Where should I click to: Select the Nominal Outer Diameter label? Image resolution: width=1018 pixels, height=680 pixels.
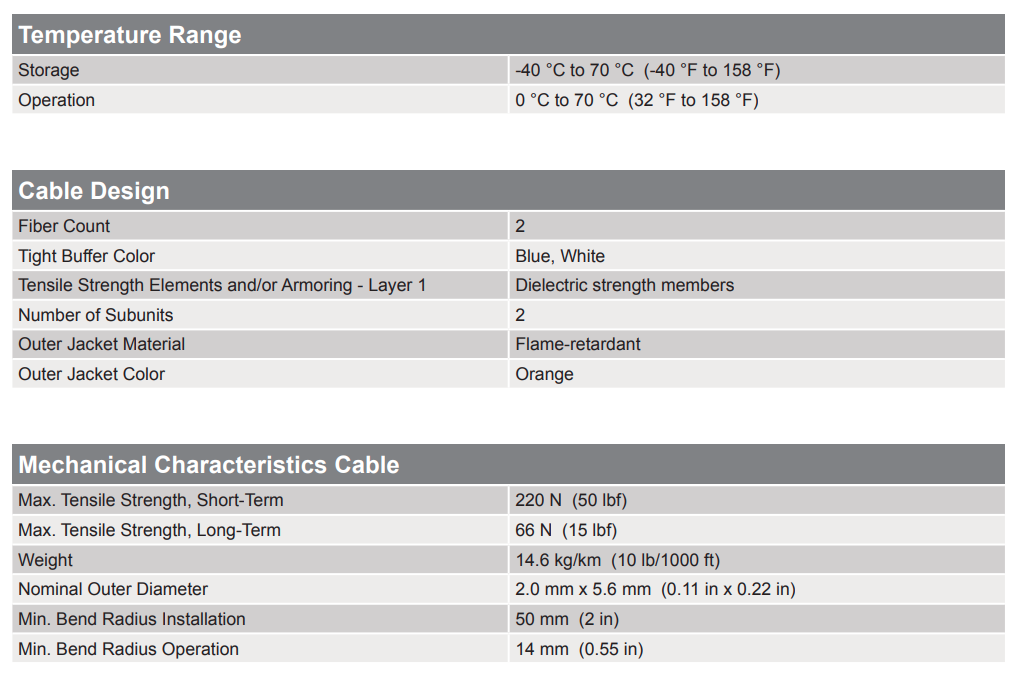click(x=113, y=589)
